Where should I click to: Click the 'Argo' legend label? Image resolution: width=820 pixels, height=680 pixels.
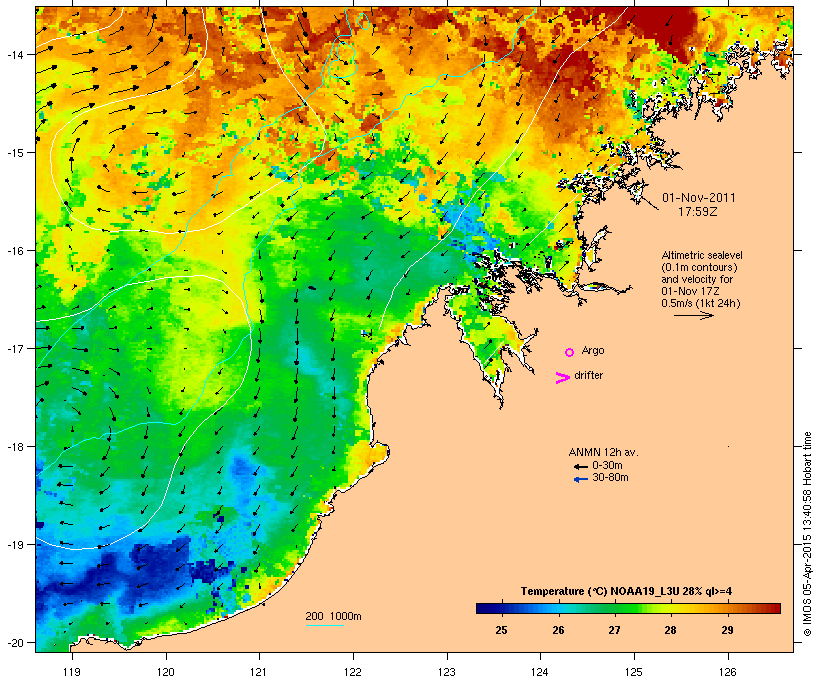pos(593,350)
